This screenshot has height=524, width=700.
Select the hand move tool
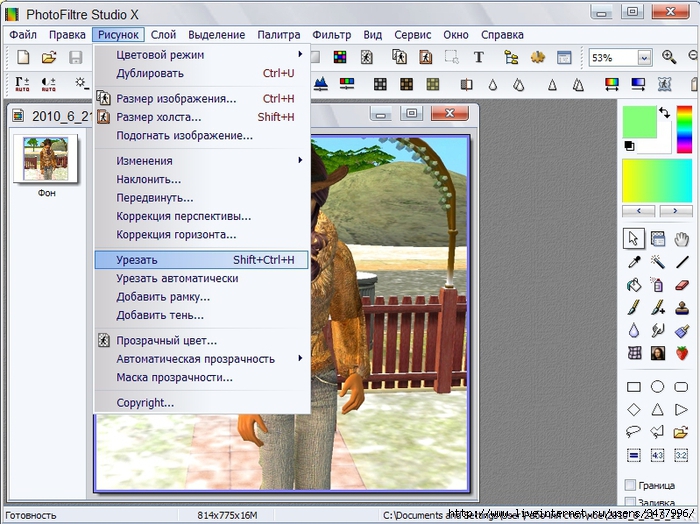pos(681,239)
